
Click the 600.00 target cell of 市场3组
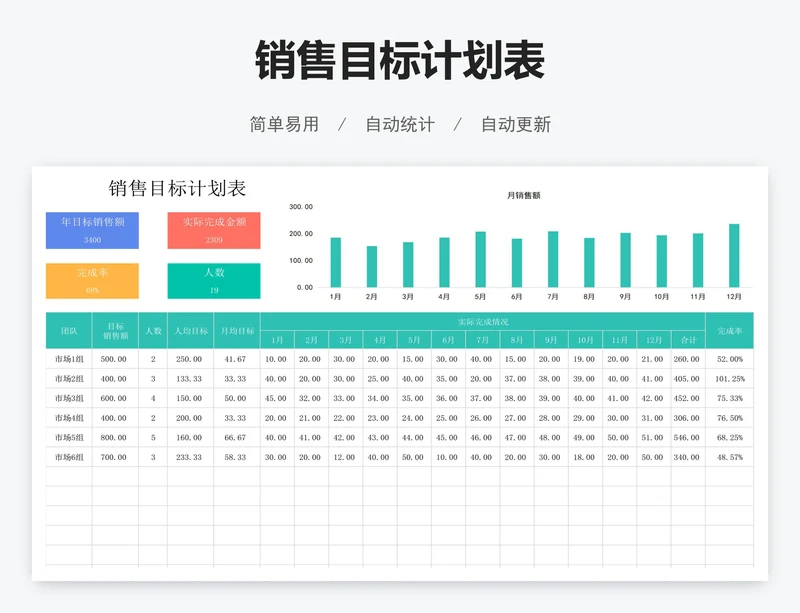pyautogui.click(x=114, y=398)
